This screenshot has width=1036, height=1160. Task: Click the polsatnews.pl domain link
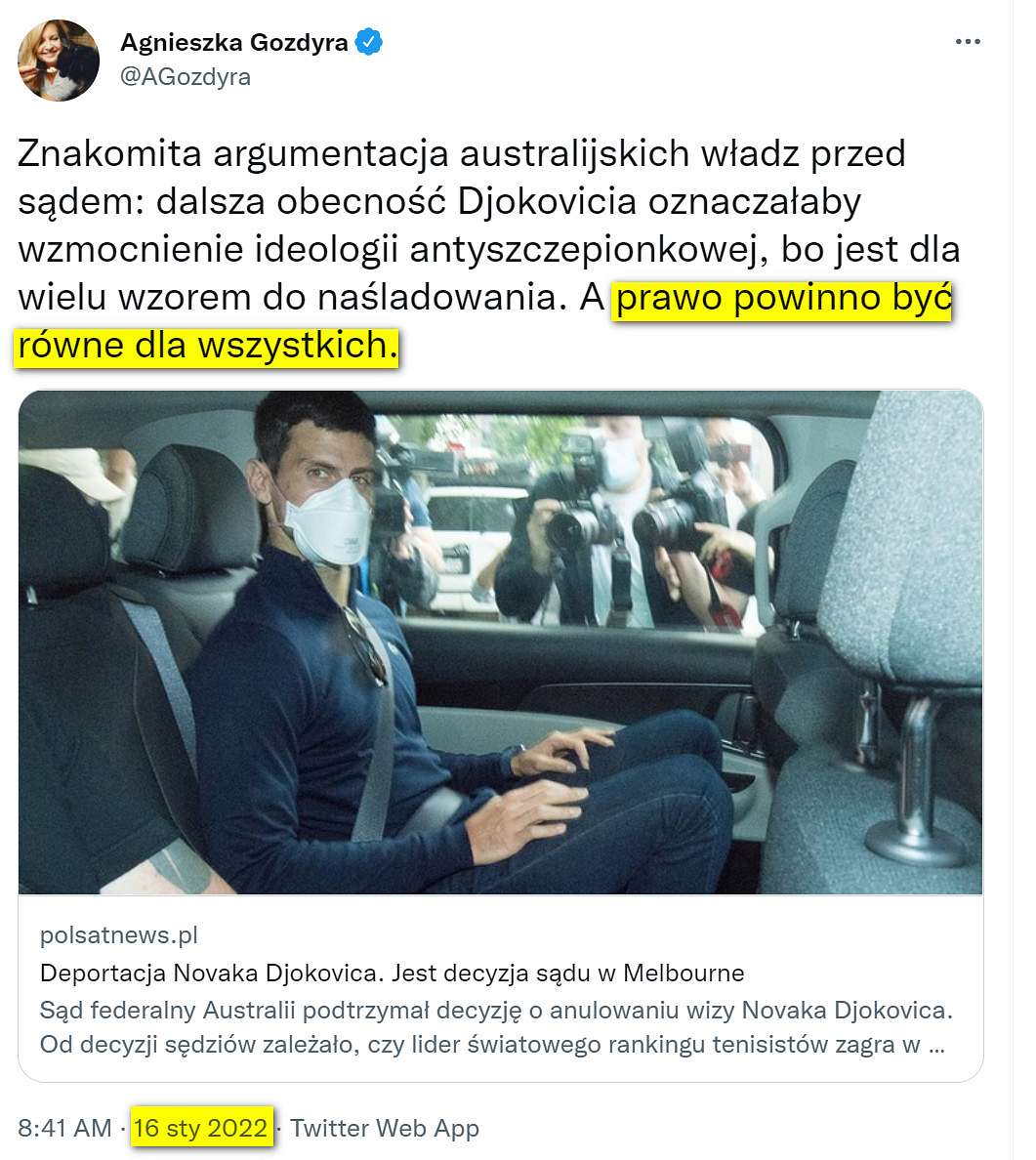coord(119,935)
